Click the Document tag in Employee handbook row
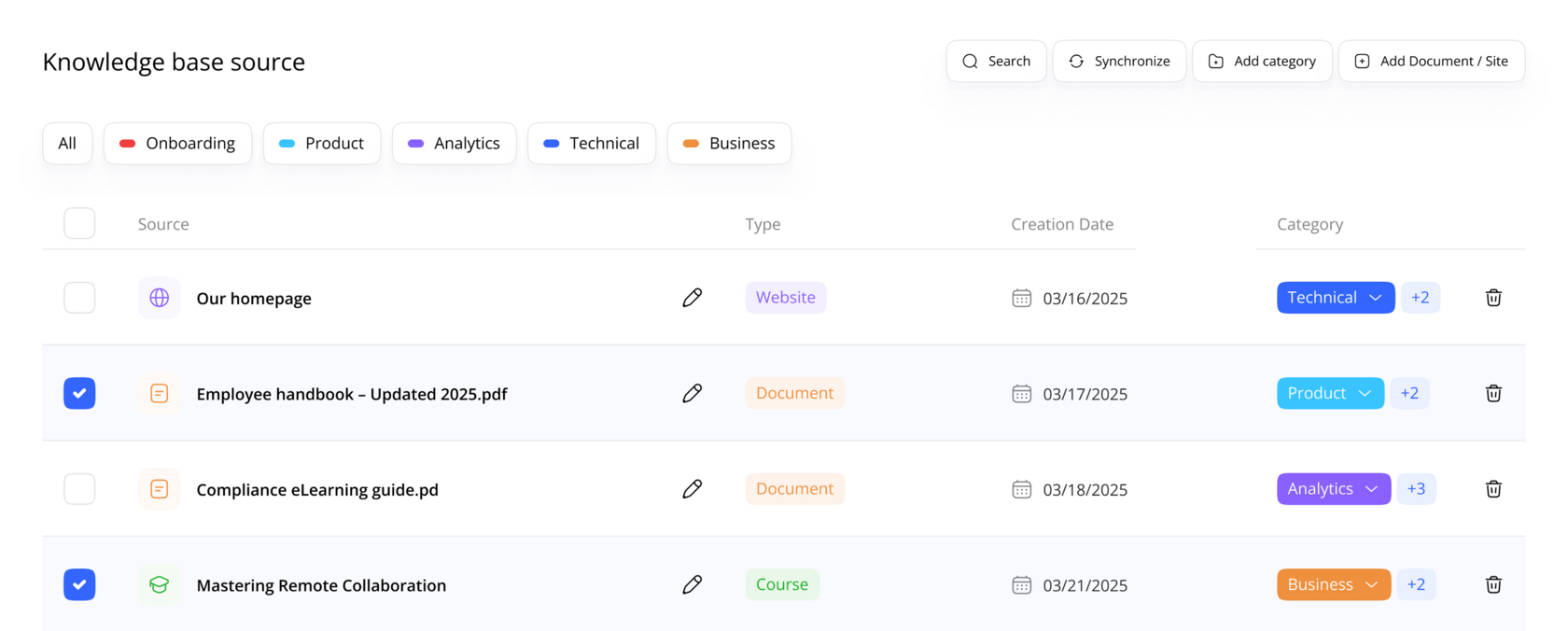 tap(795, 393)
